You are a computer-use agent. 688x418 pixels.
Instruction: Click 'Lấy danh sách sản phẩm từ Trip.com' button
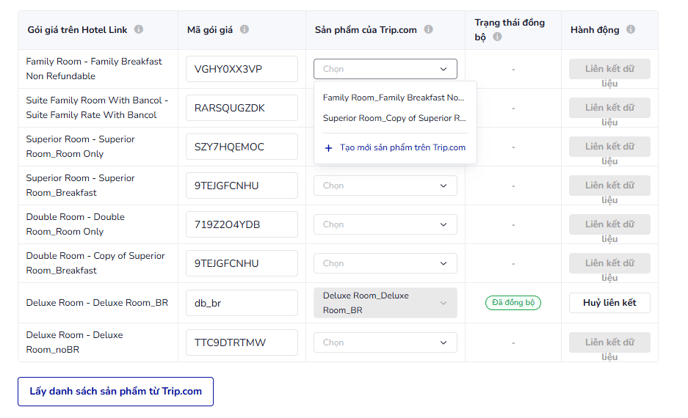[x=116, y=391]
